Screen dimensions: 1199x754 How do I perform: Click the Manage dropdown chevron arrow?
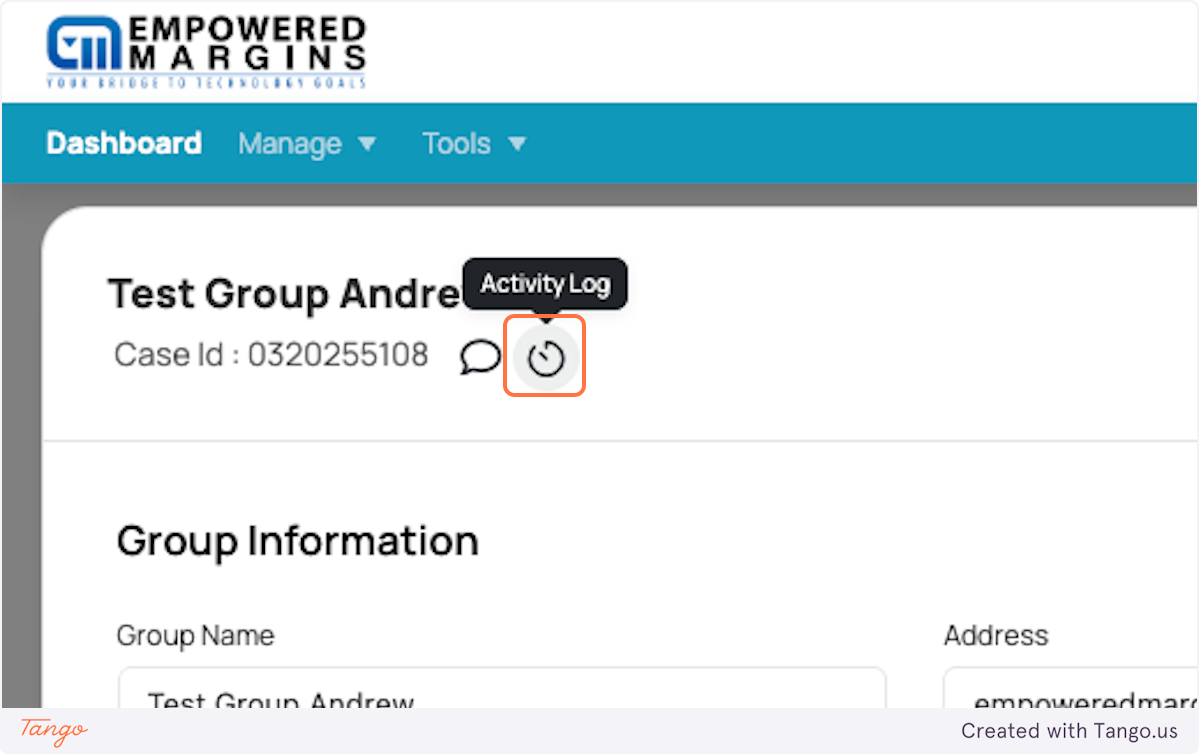(x=369, y=143)
